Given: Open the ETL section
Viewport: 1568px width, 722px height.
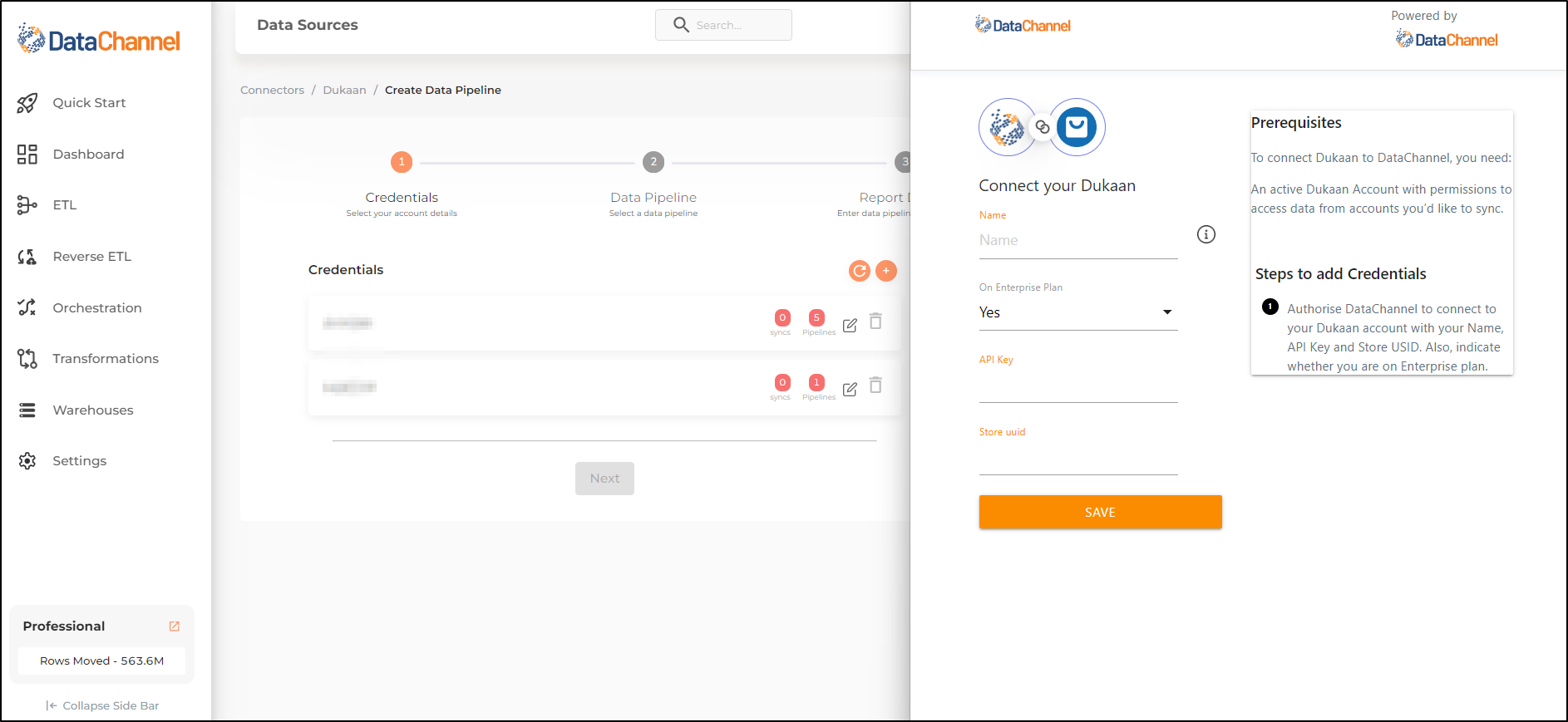Looking at the screenshot, I should (x=64, y=205).
